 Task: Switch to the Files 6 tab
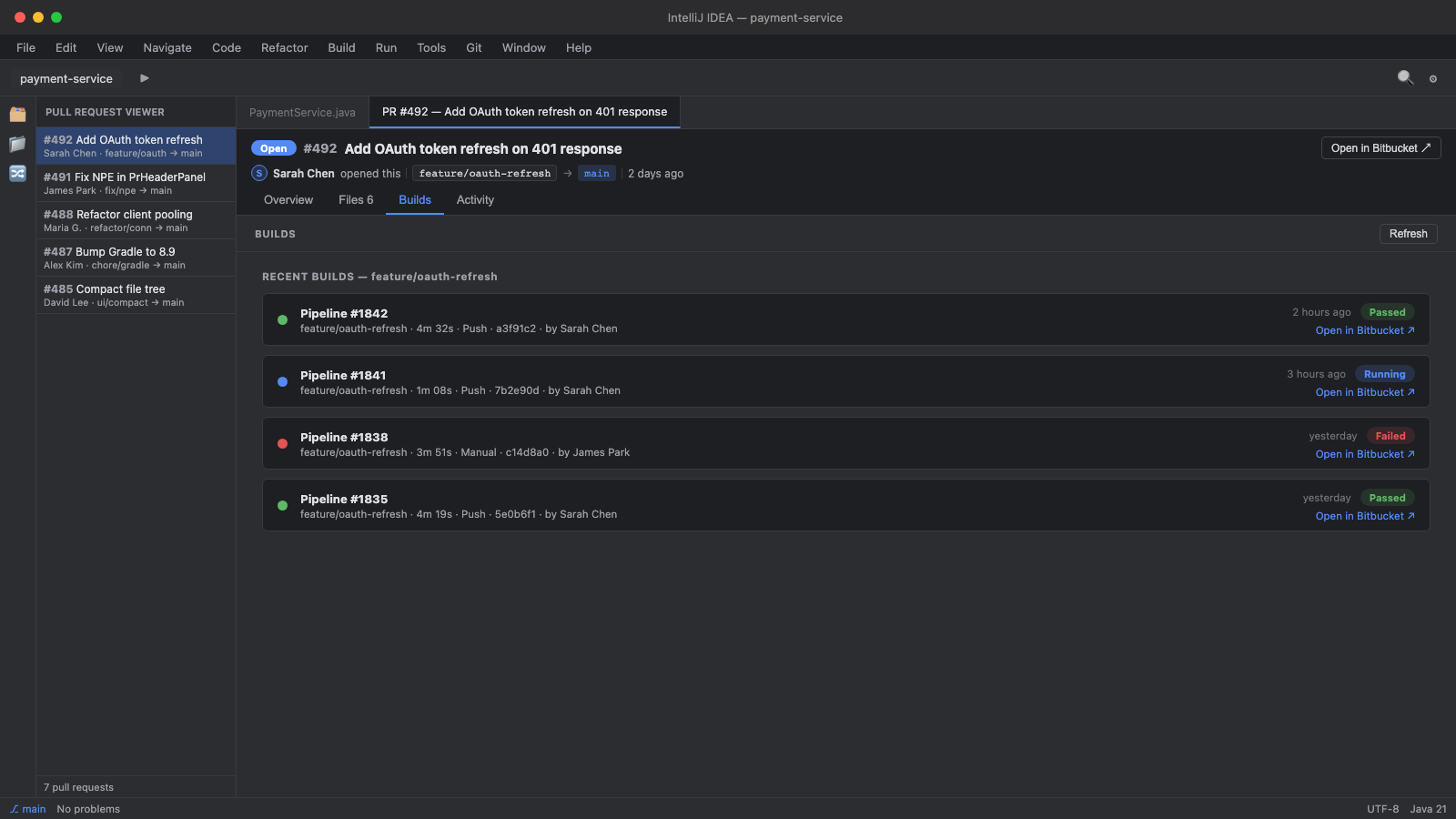click(x=356, y=200)
